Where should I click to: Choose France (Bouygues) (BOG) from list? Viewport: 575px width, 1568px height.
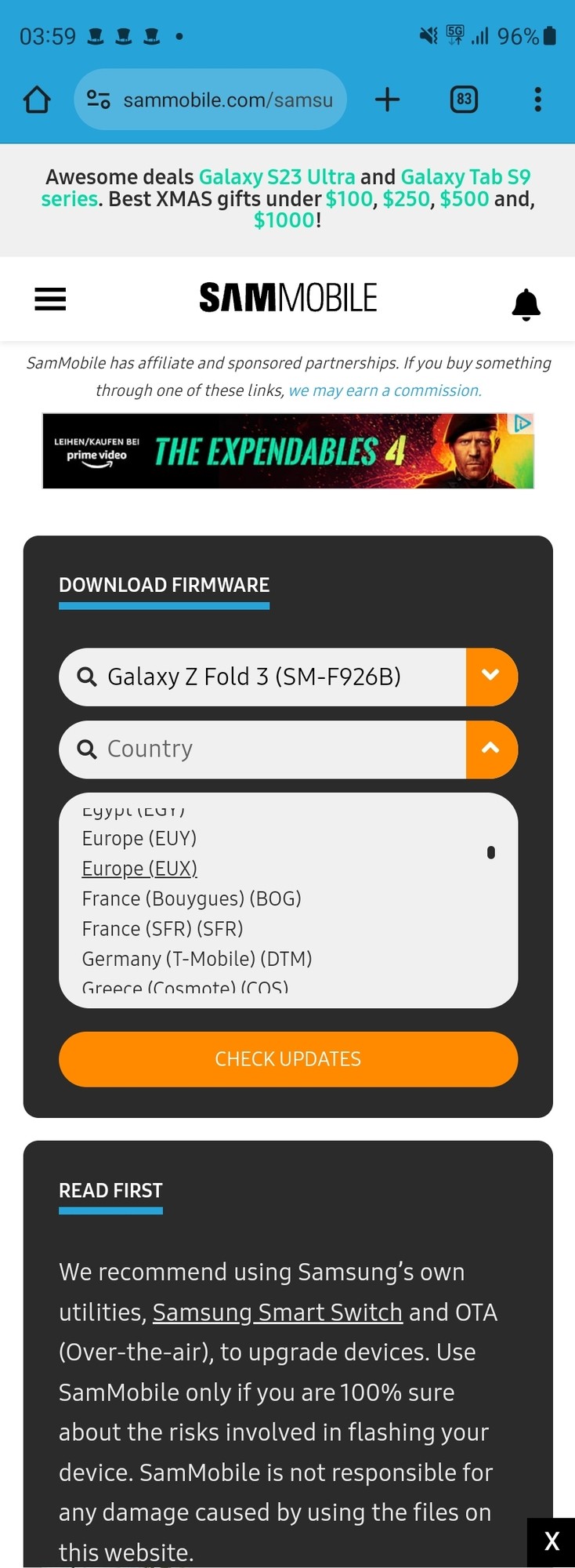191,898
